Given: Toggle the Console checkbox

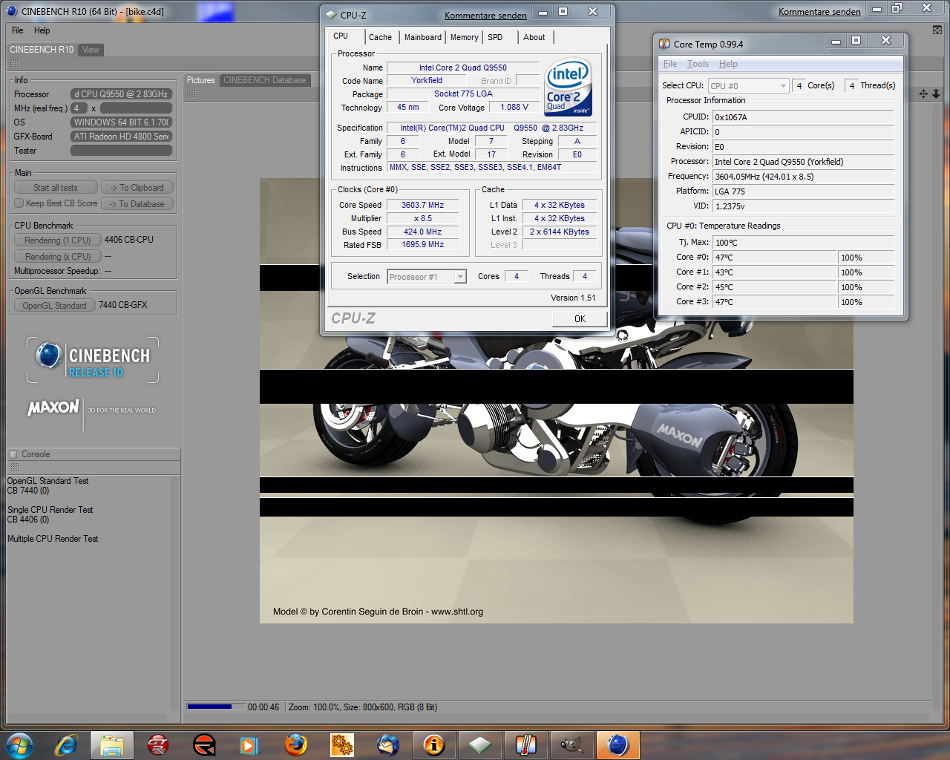Looking at the screenshot, I should (x=13, y=454).
